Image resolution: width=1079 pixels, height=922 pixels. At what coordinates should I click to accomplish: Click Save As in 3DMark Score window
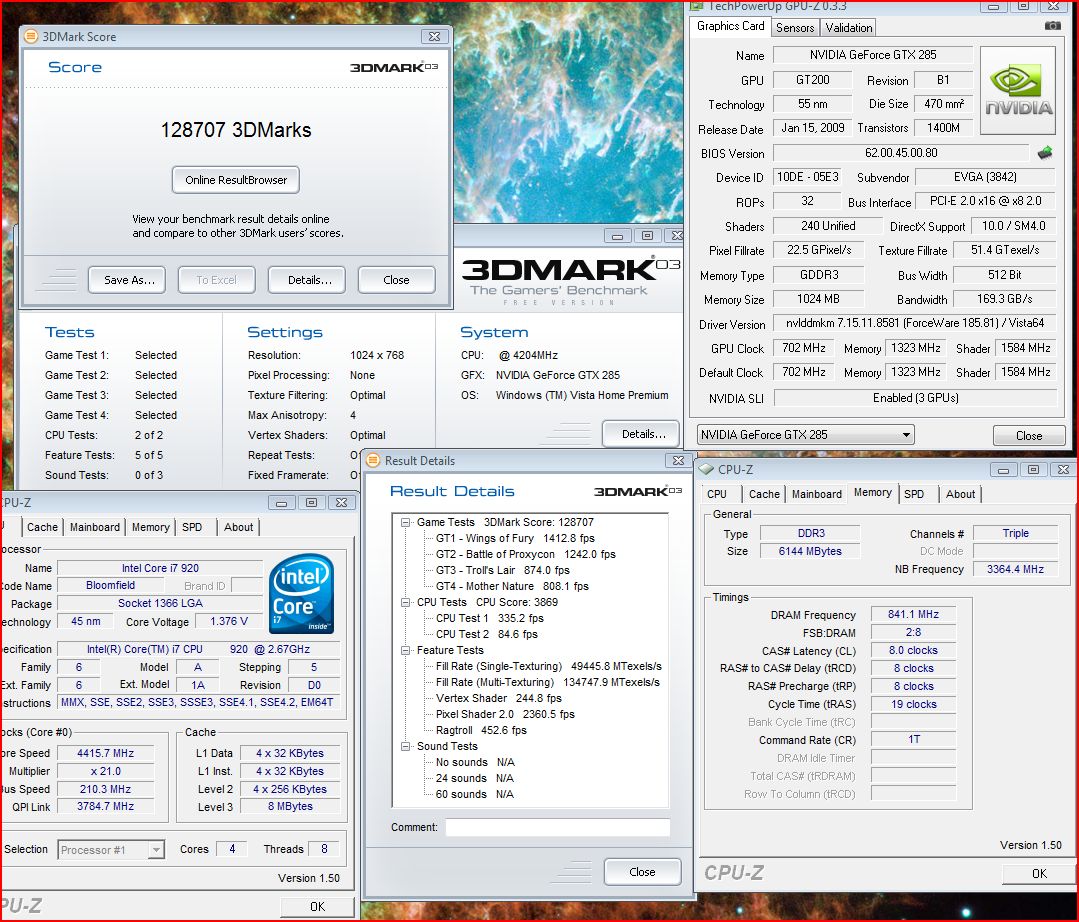129,280
